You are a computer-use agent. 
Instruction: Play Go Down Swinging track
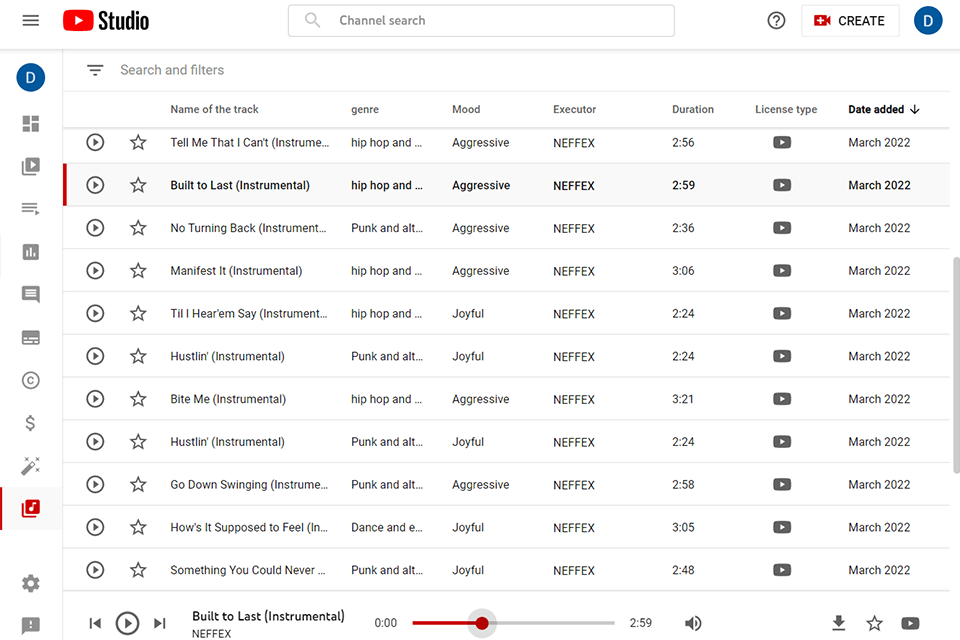coord(95,484)
